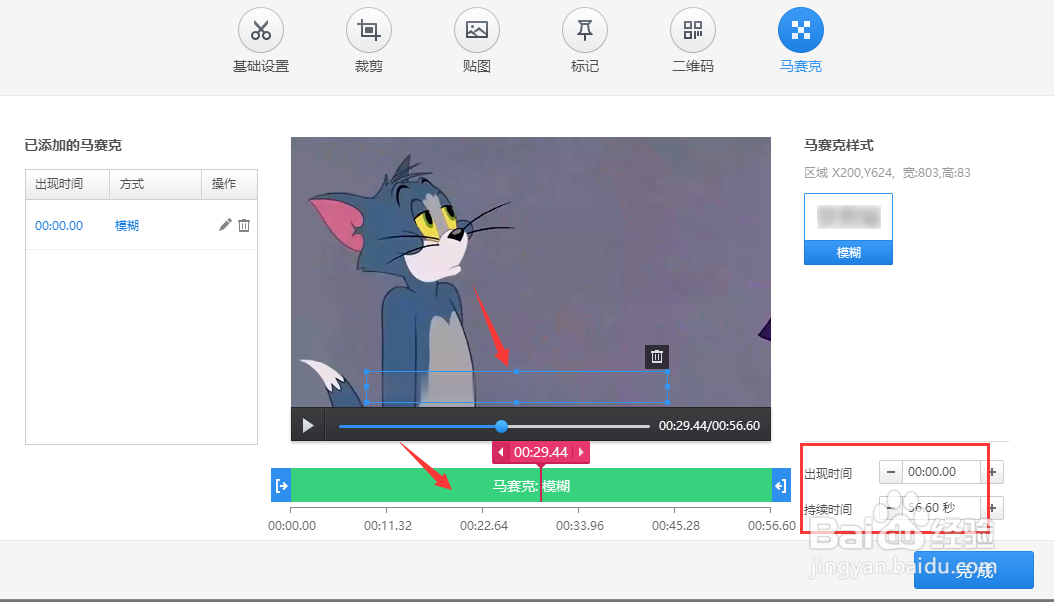
Task: Step the 00:29.44 marker forward
Action: (581, 452)
